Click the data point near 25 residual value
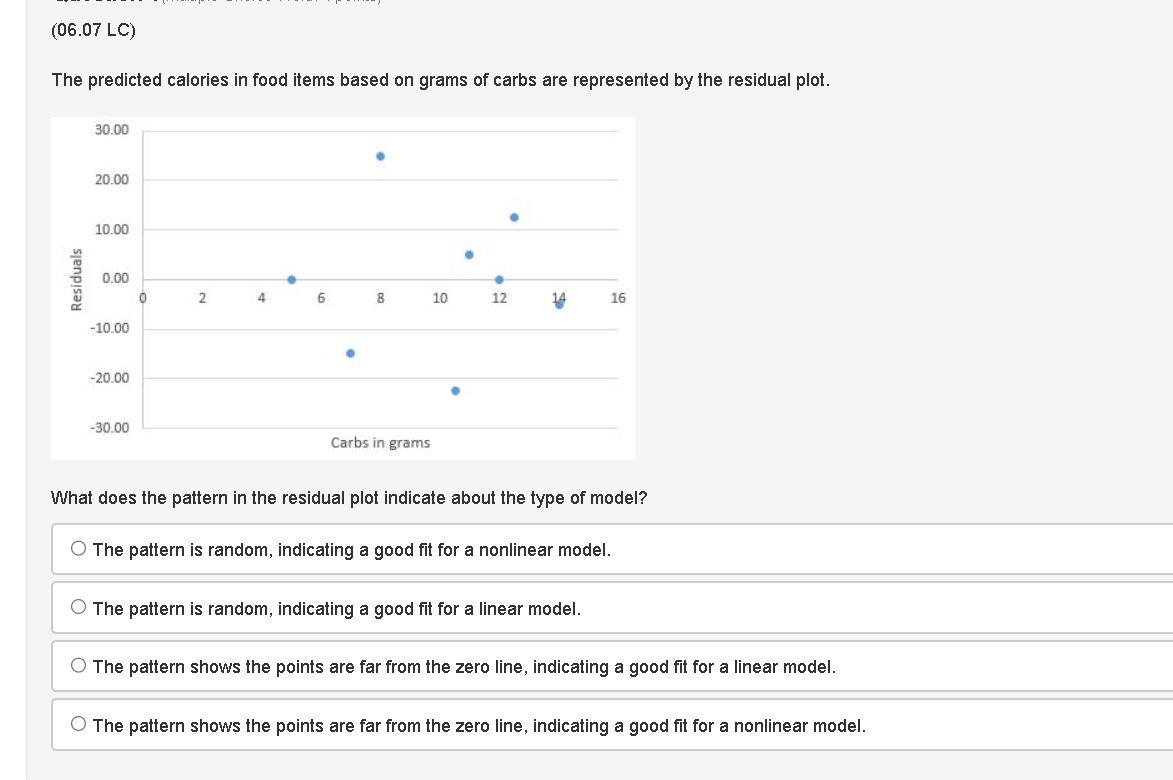This screenshot has height=780, width=1173. click(379, 155)
